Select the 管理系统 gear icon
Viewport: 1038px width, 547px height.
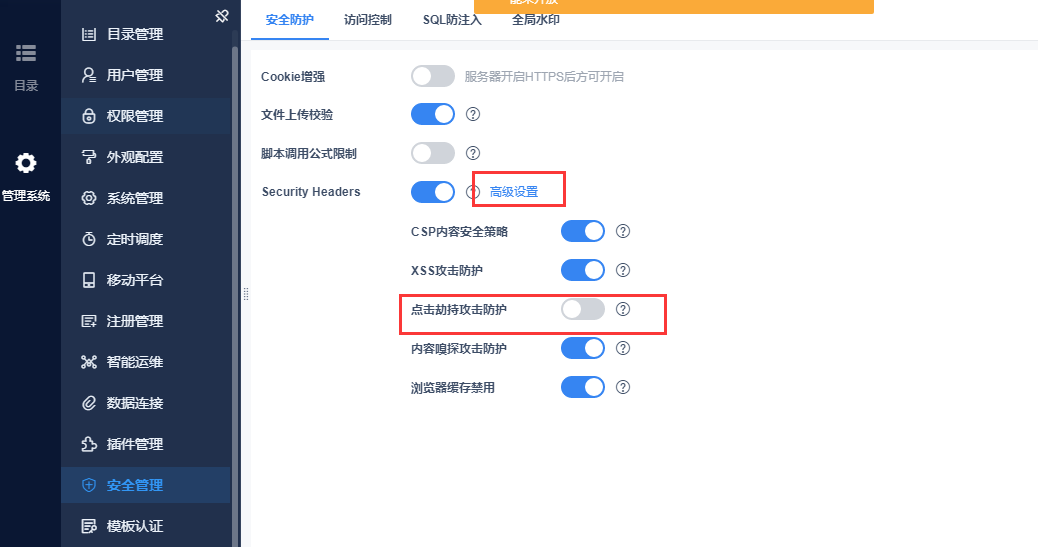tap(26, 163)
